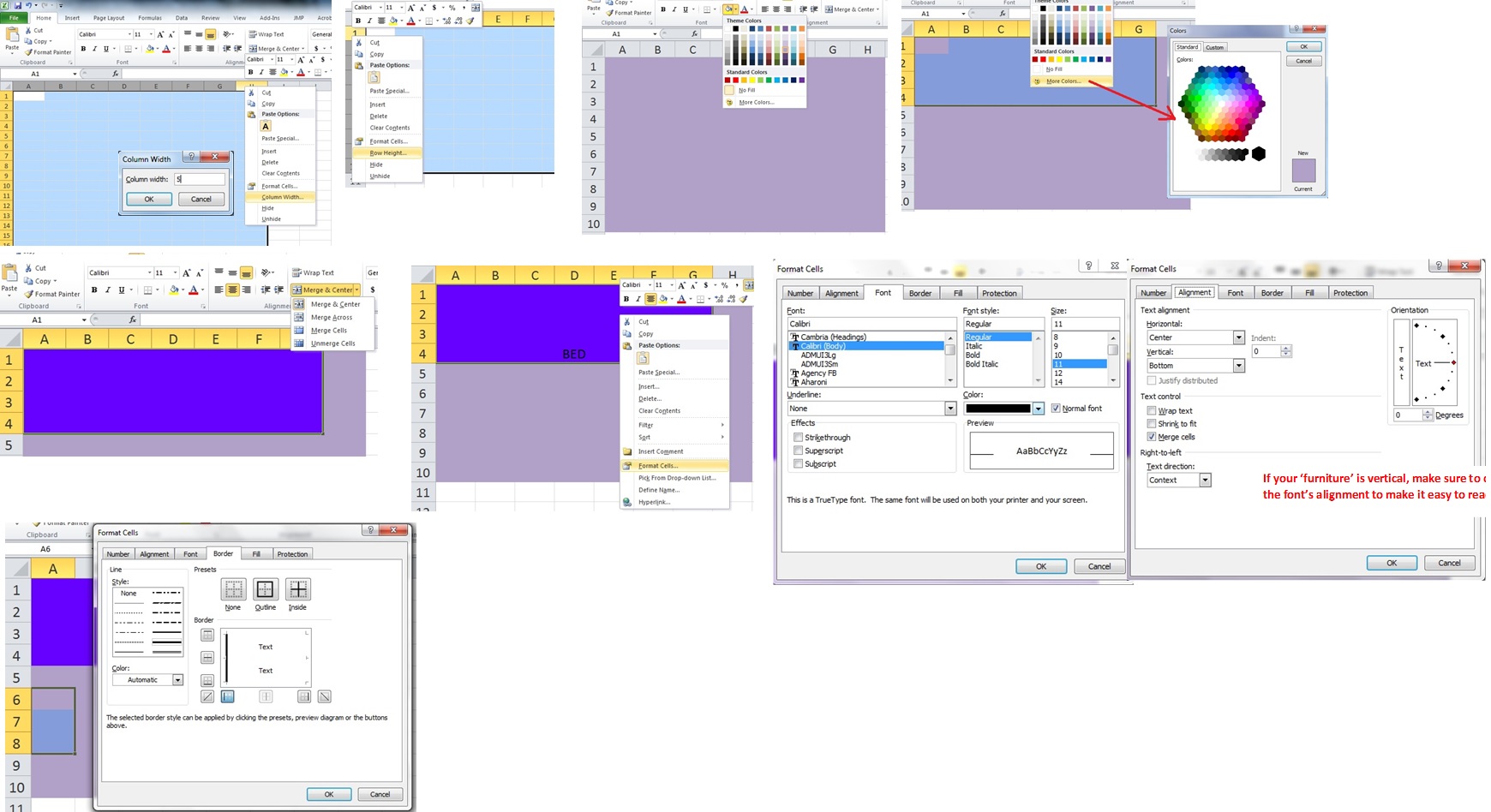1491x812 pixels.
Task: Click Center alignment in the ribbon beside the Merge & Center menu
Action: point(232,290)
